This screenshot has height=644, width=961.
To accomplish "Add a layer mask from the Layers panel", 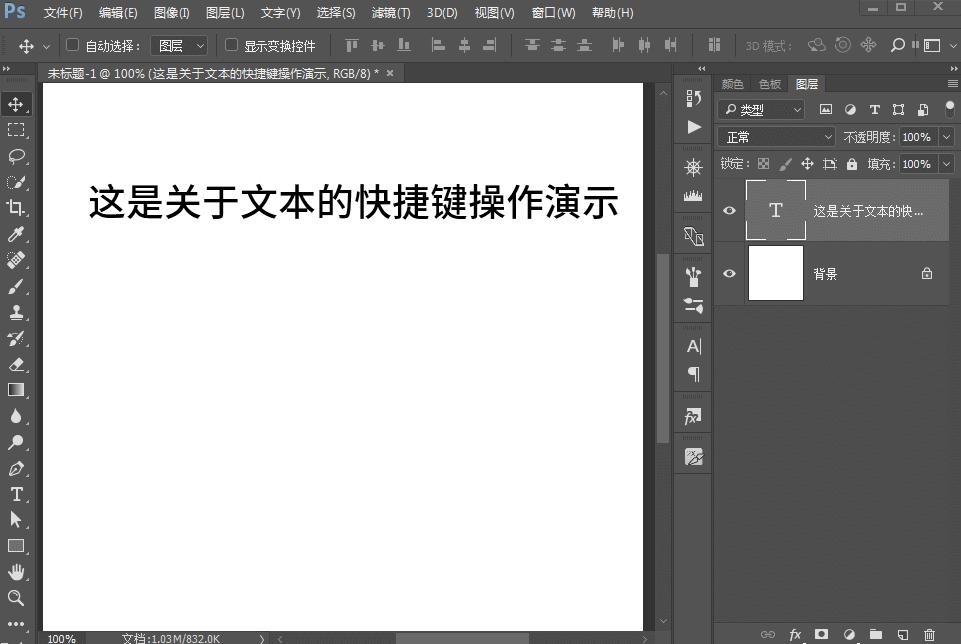I will pos(821,634).
